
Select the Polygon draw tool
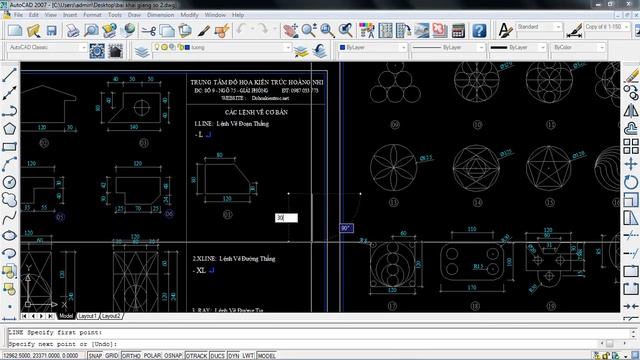tap(9, 129)
